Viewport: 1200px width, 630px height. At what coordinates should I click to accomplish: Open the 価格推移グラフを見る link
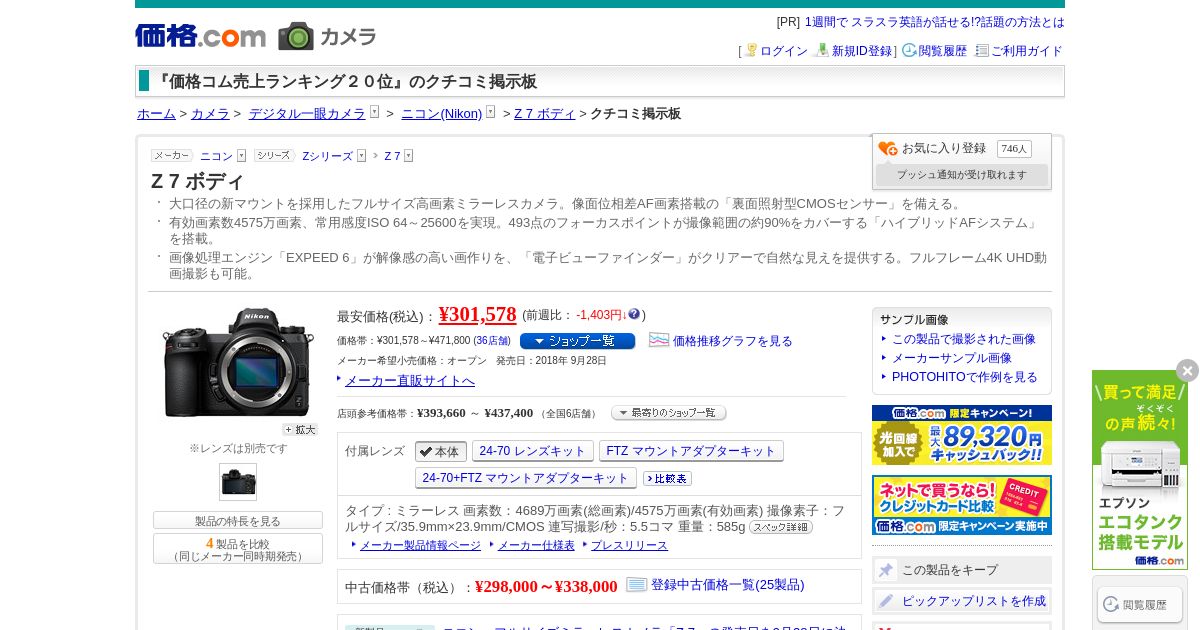coord(732,341)
